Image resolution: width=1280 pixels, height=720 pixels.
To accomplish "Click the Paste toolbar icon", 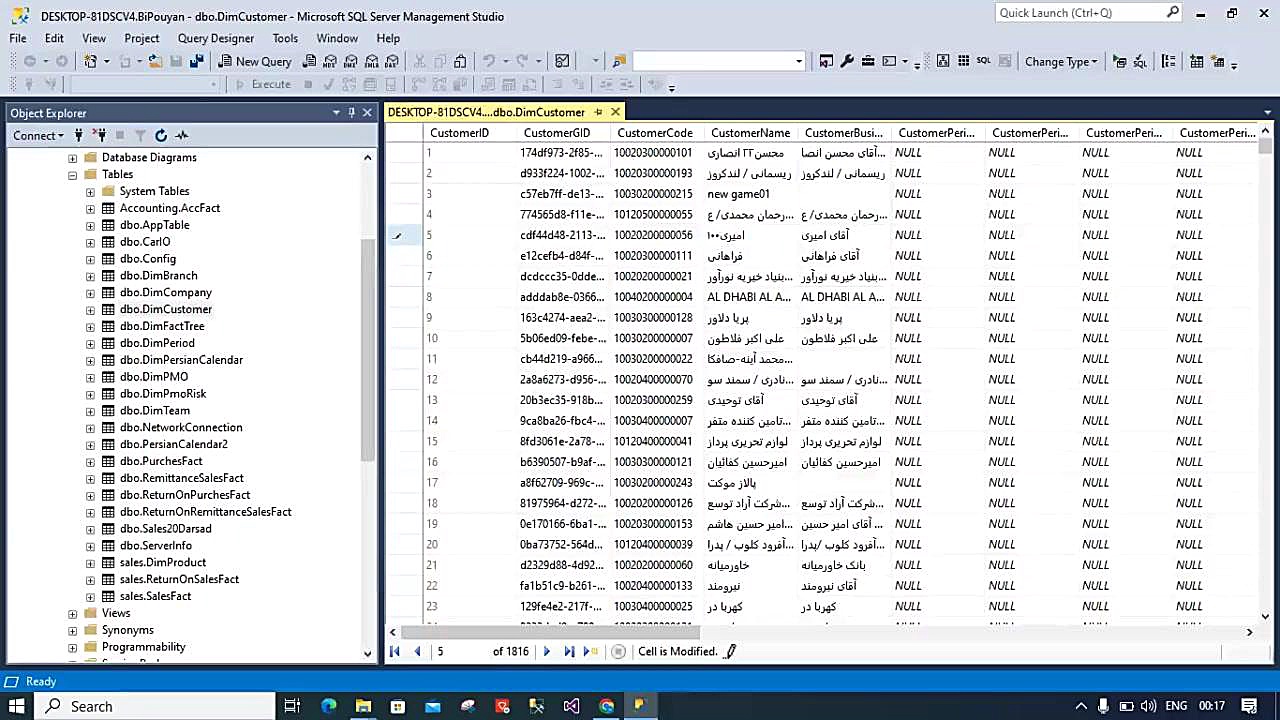I will (460, 61).
